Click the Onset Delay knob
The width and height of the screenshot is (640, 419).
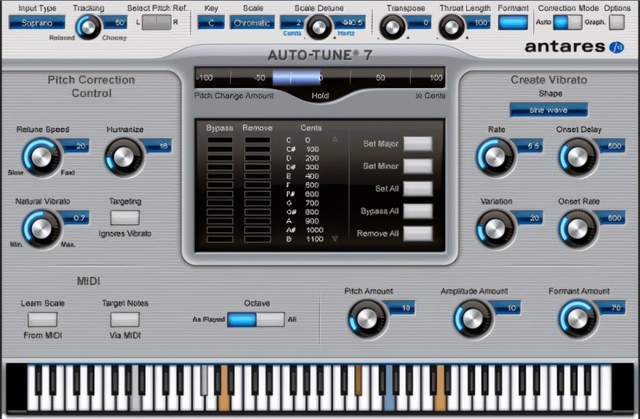click(x=578, y=157)
